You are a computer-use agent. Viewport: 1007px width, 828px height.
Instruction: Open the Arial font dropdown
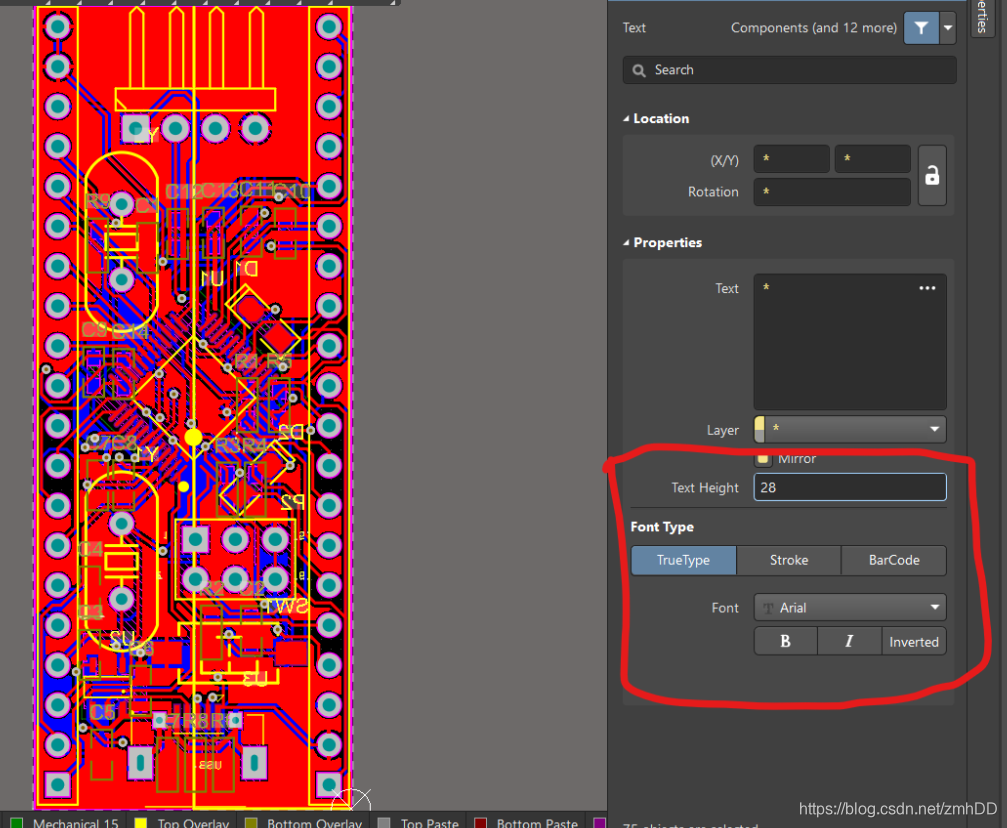(x=849, y=607)
